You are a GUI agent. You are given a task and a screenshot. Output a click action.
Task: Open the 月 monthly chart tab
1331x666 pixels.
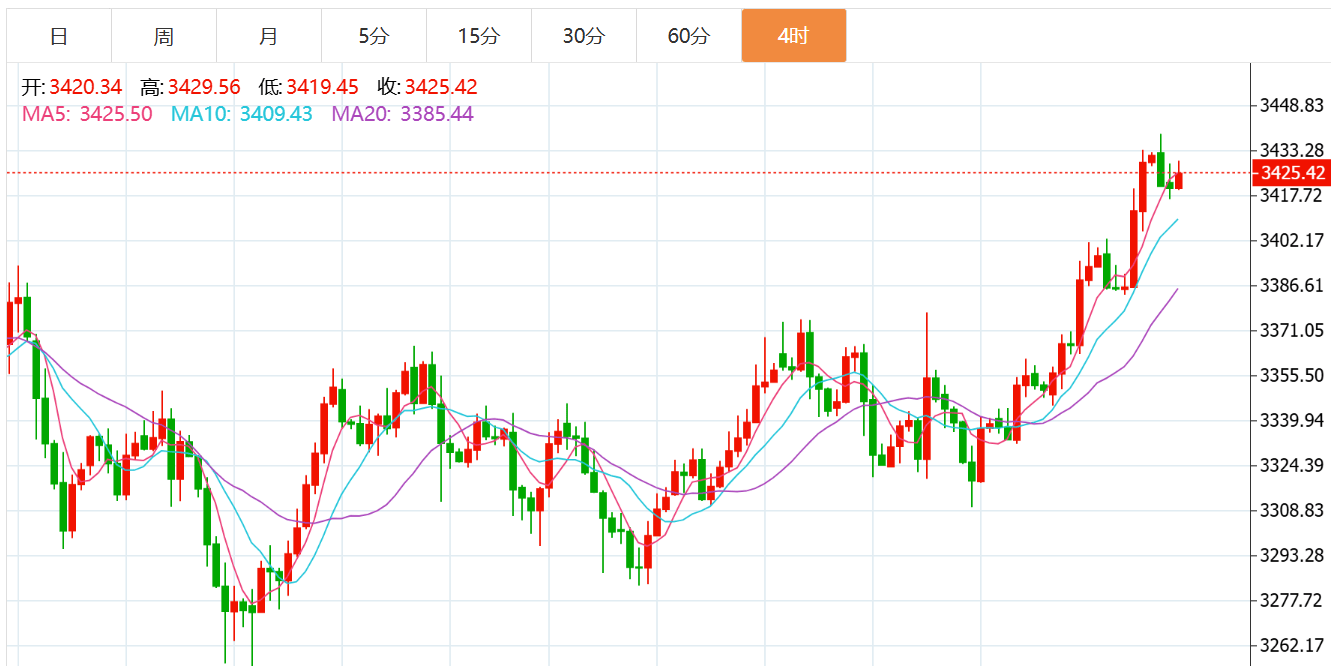269,37
